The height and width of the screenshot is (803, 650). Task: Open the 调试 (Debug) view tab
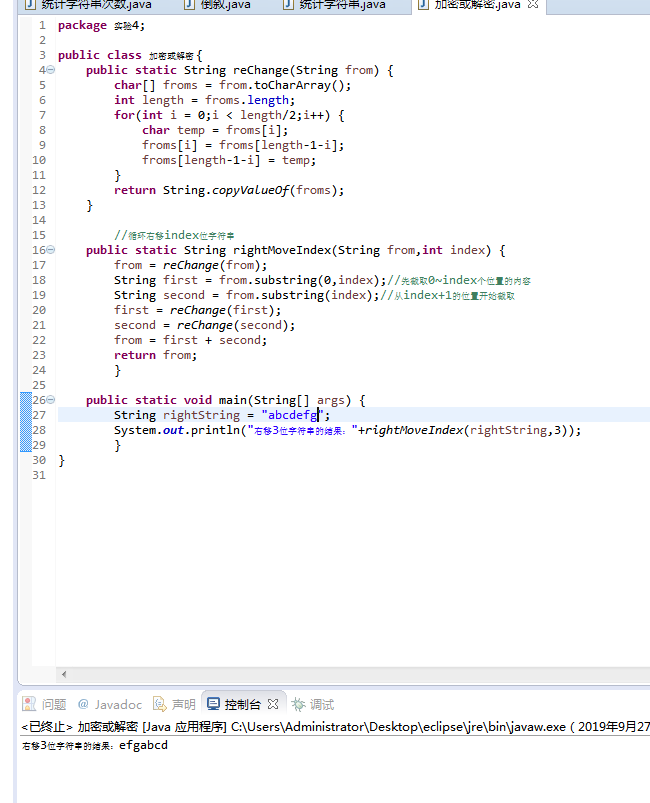[x=312, y=705]
